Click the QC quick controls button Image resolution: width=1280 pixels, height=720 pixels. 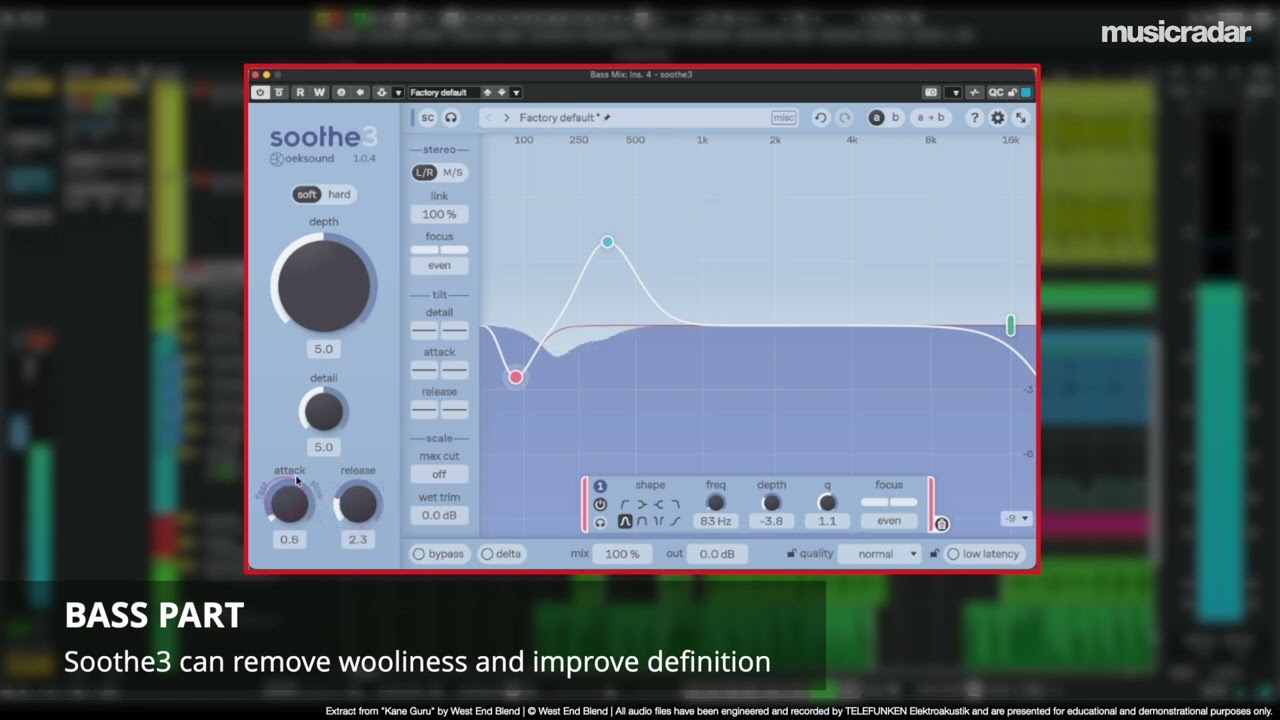[996, 92]
